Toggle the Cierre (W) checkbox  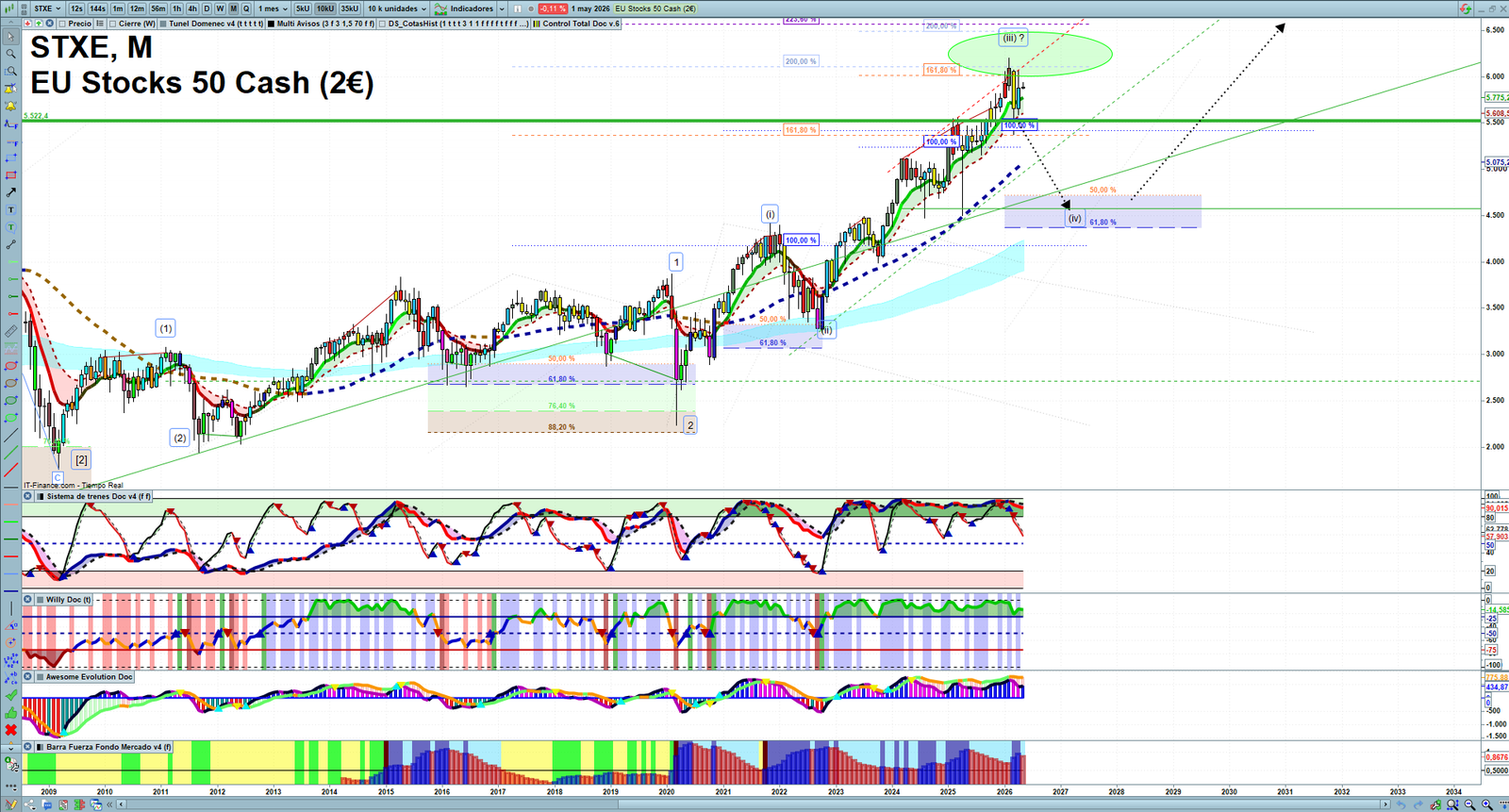[x=112, y=24]
